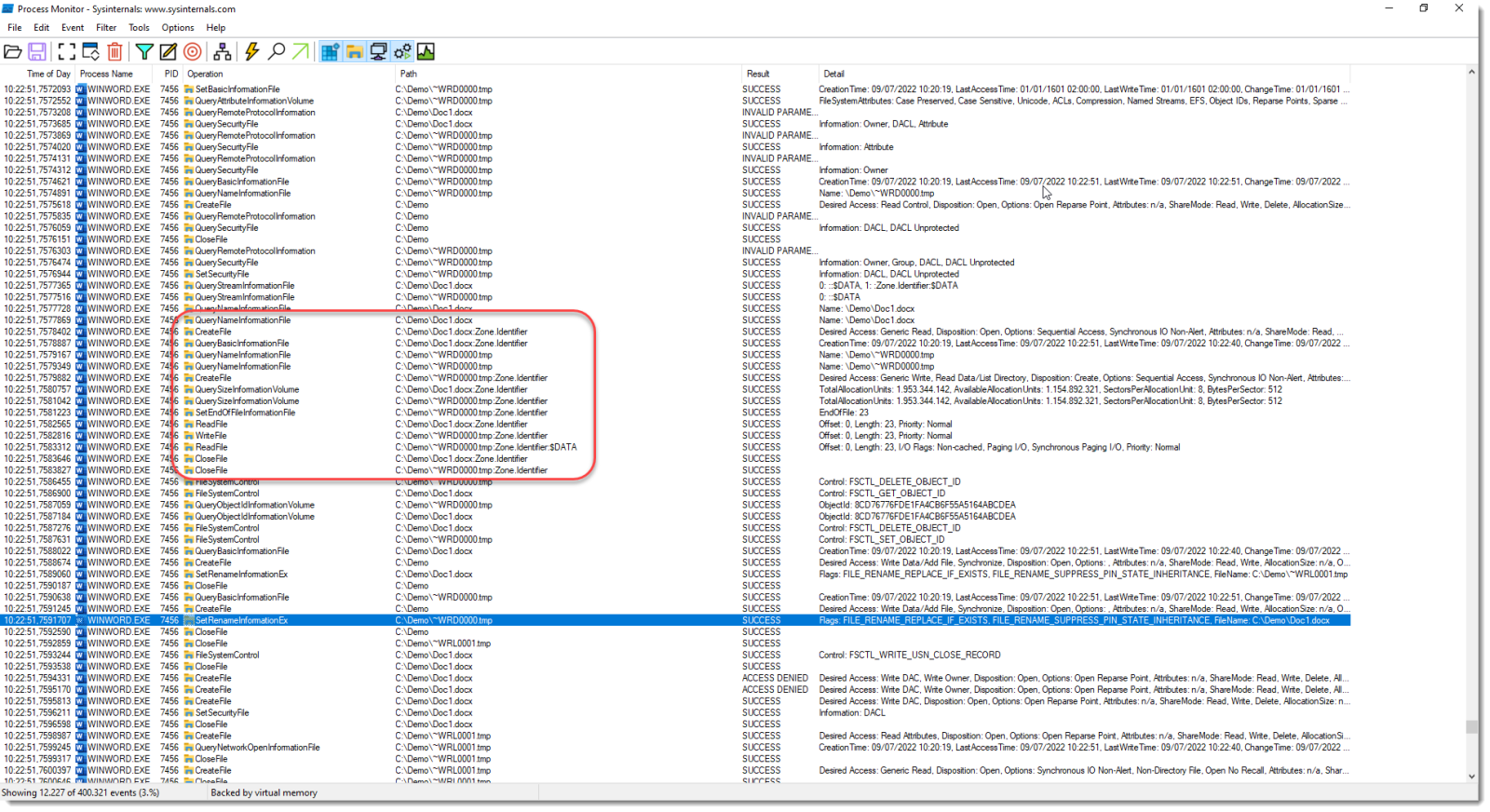Show the process tree icon

coord(223,52)
